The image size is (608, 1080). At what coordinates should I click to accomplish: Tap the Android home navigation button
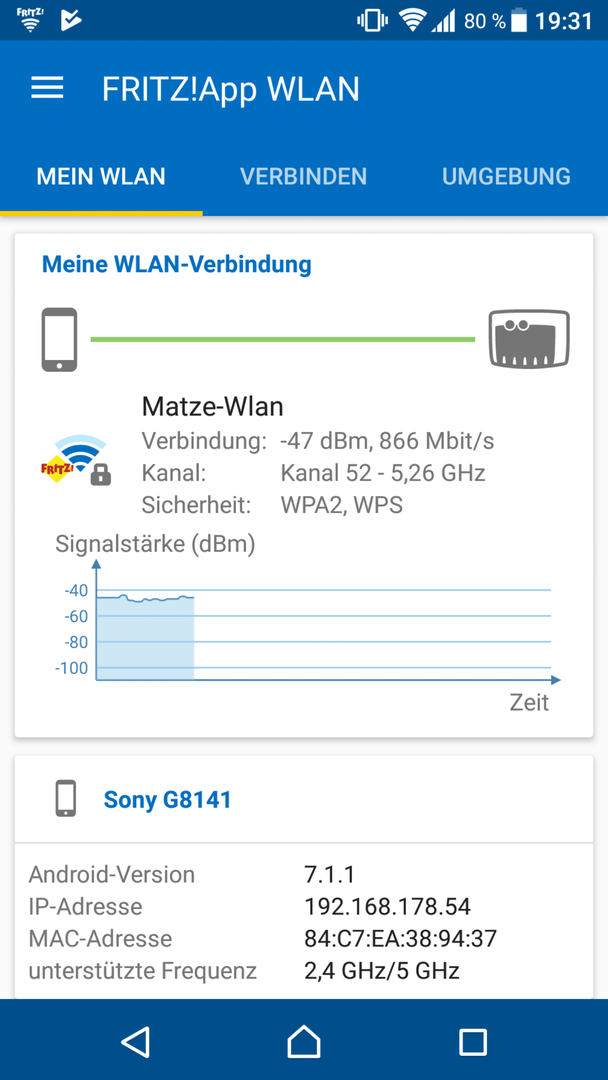(304, 1041)
